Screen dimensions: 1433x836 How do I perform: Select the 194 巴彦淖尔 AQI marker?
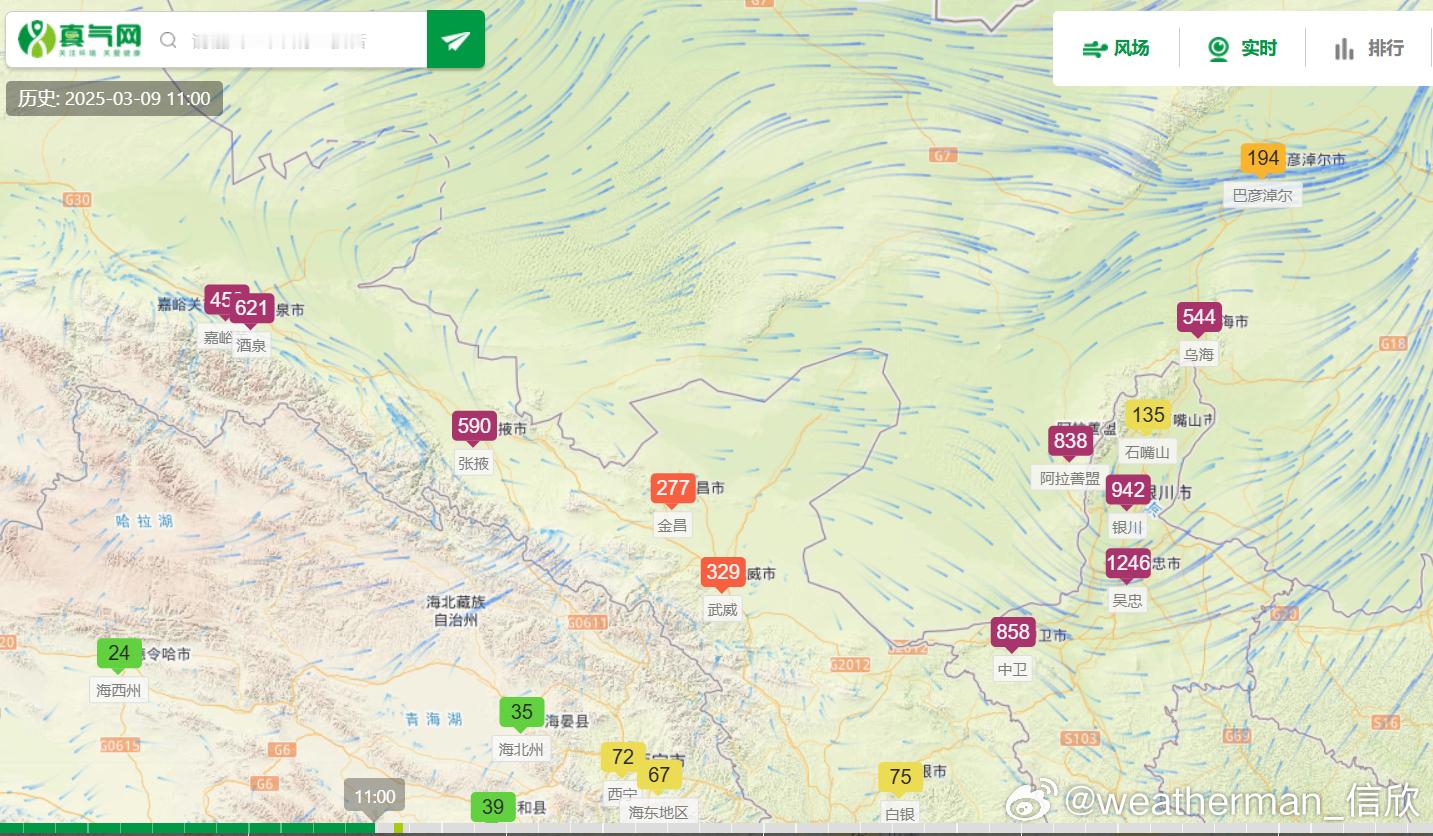point(1263,159)
